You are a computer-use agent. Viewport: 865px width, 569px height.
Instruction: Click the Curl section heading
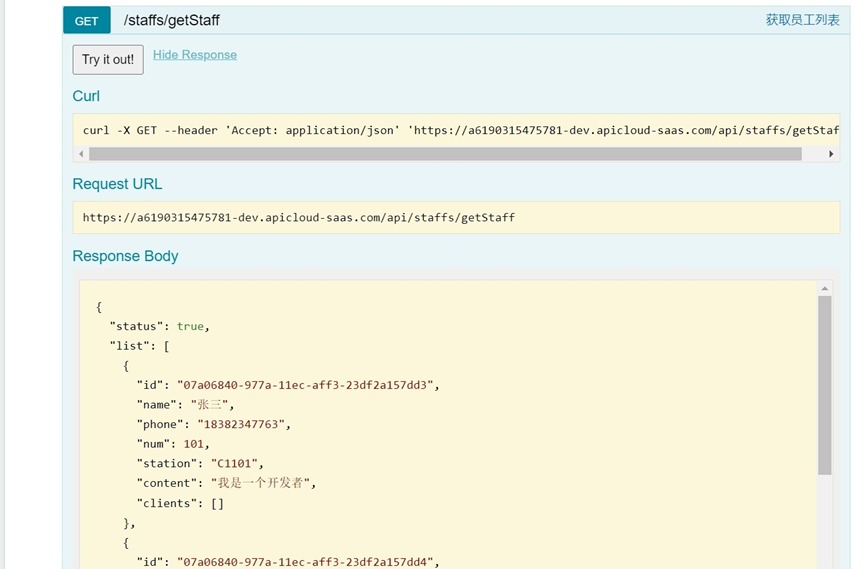86,96
